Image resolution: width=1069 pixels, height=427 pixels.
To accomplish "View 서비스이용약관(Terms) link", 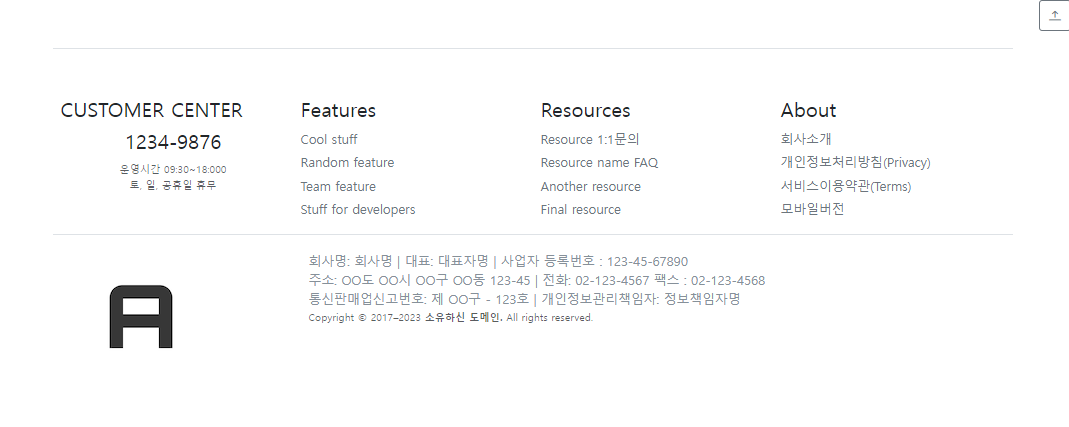I will point(845,187).
